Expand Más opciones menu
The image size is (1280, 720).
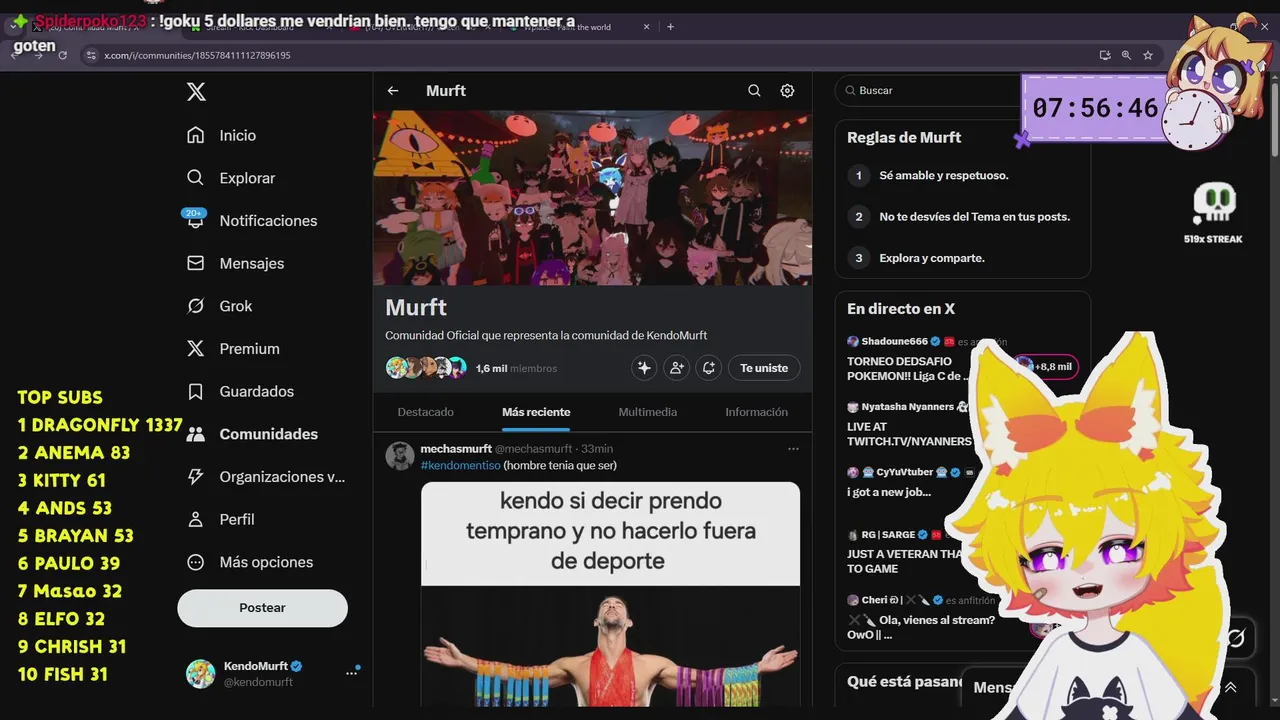[251, 562]
